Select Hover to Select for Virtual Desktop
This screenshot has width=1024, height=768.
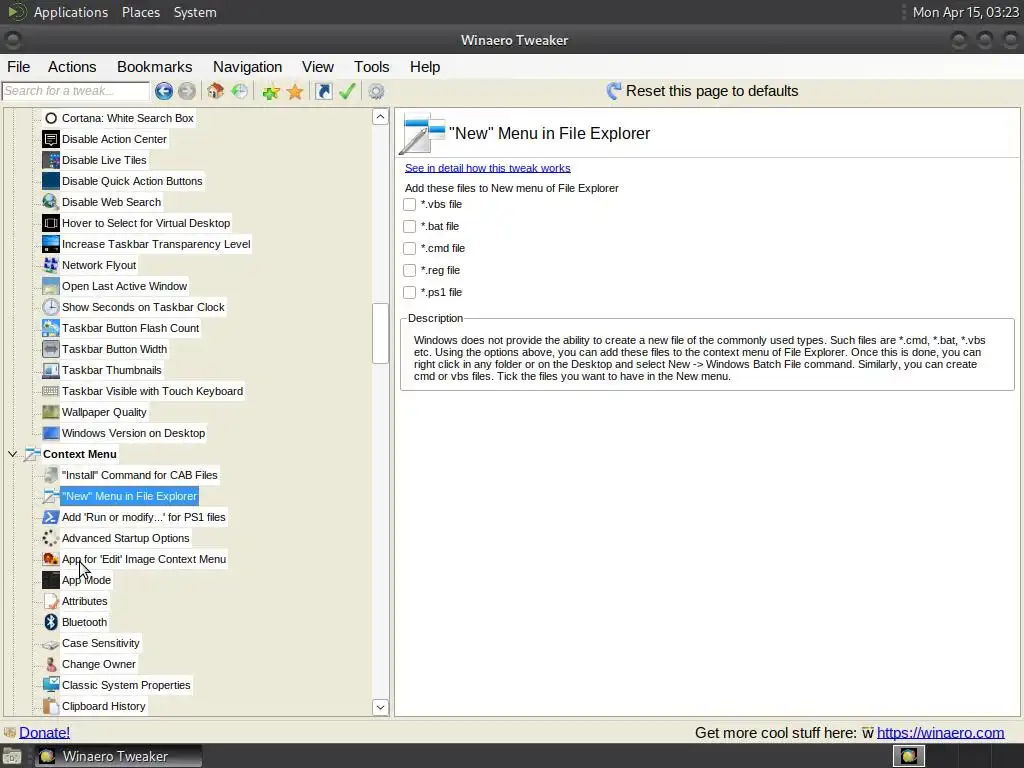146,223
